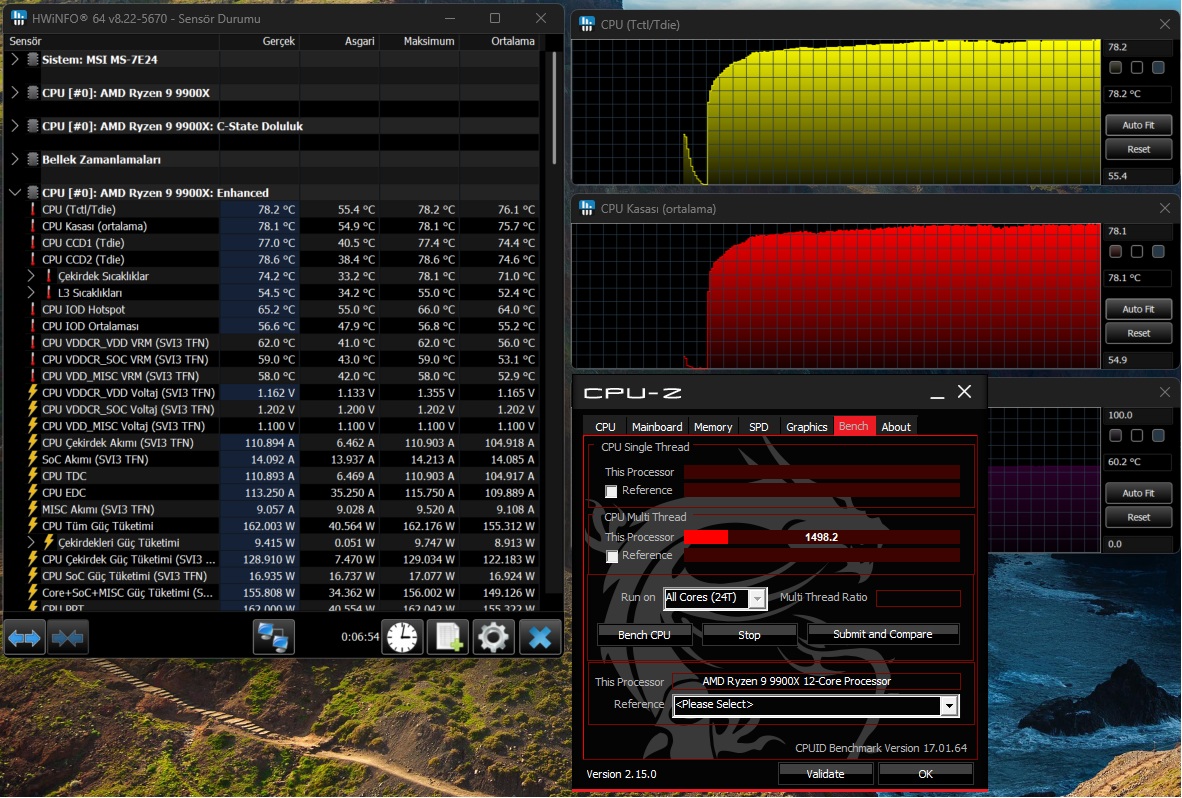Click leftmost color square in CPU (Tctl/Tdie) graph
Image resolution: width=1182 pixels, height=798 pixels.
tap(1116, 68)
